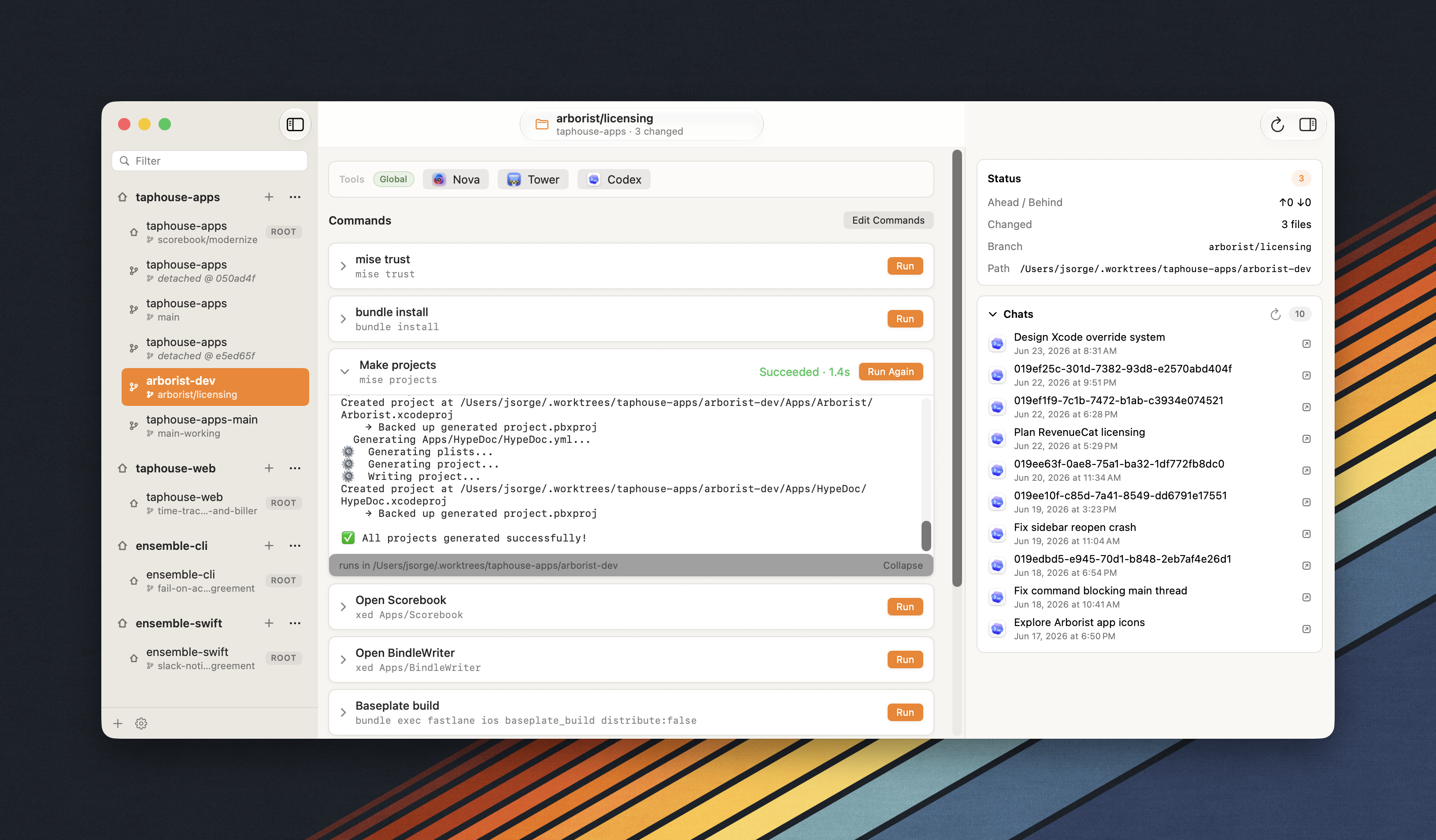The image size is (1436, 840).
Task: Open chat 019edbd5-e945 externally
Action: click(x=1306, y=566)
